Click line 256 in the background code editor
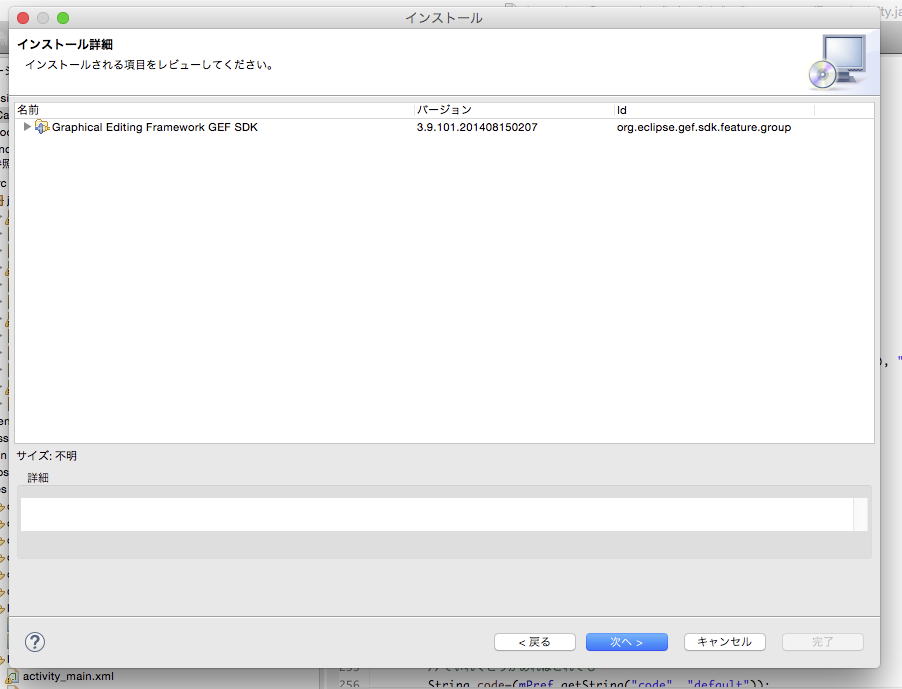The height and width of the screenshot is (689, 902). coord(550,683)
